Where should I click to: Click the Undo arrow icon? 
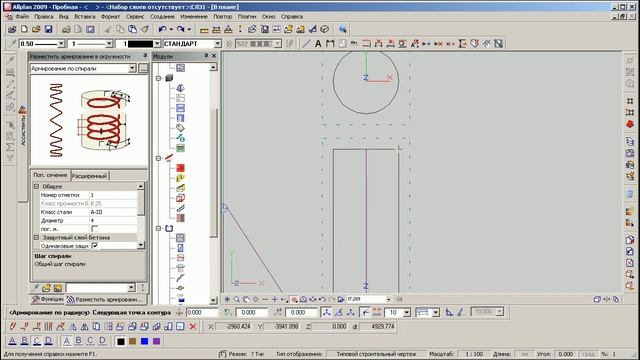click(x=162, y=29)
